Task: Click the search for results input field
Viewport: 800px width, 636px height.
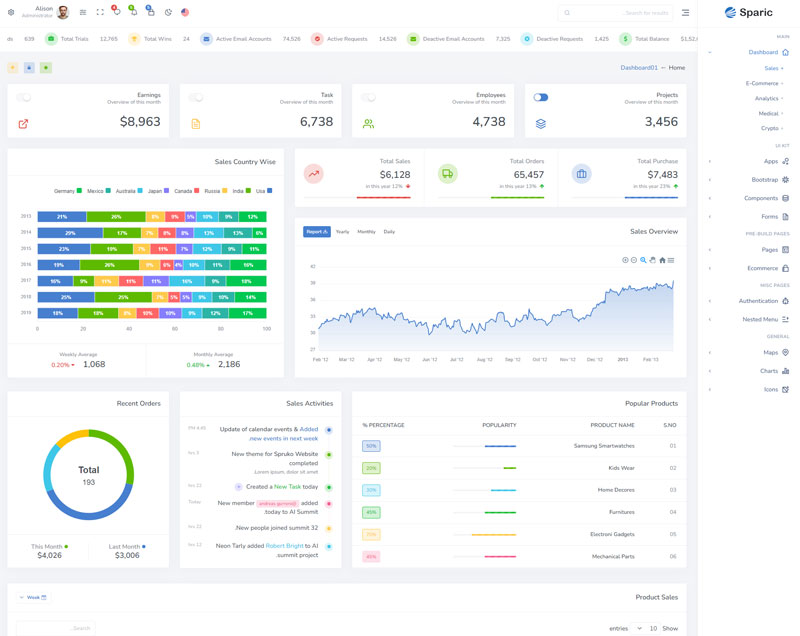Action: (620, 13)
